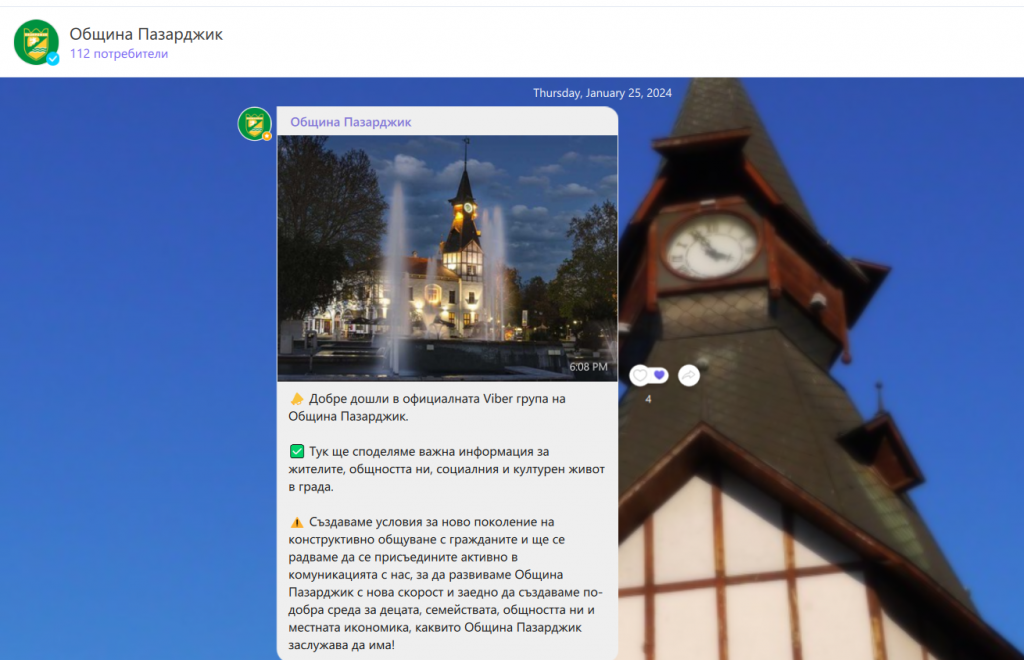Open sender name Община Пазарджик in message bubble
This screenshot has height=660, width=1024.
click(x=351, y=122)
